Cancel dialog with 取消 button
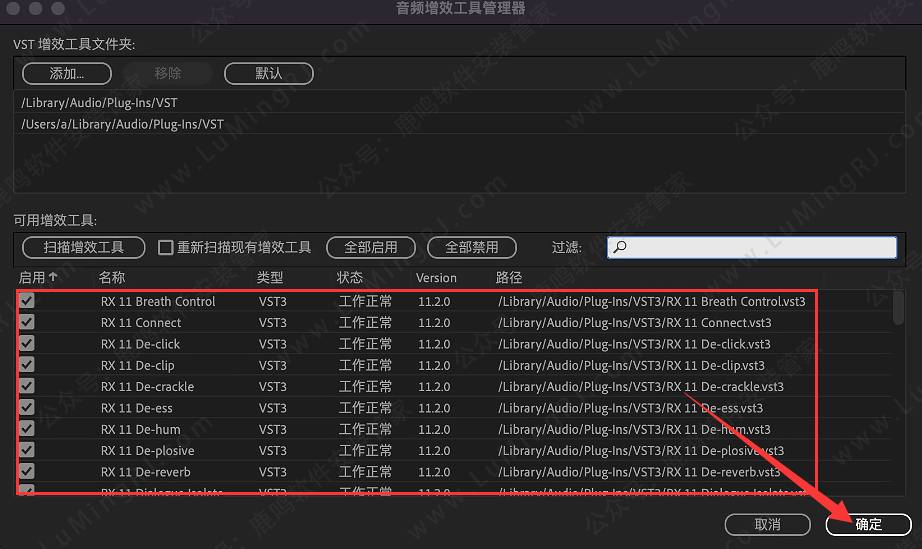Image resolution: width=922 pixels, height=549 pixels. 767,524
